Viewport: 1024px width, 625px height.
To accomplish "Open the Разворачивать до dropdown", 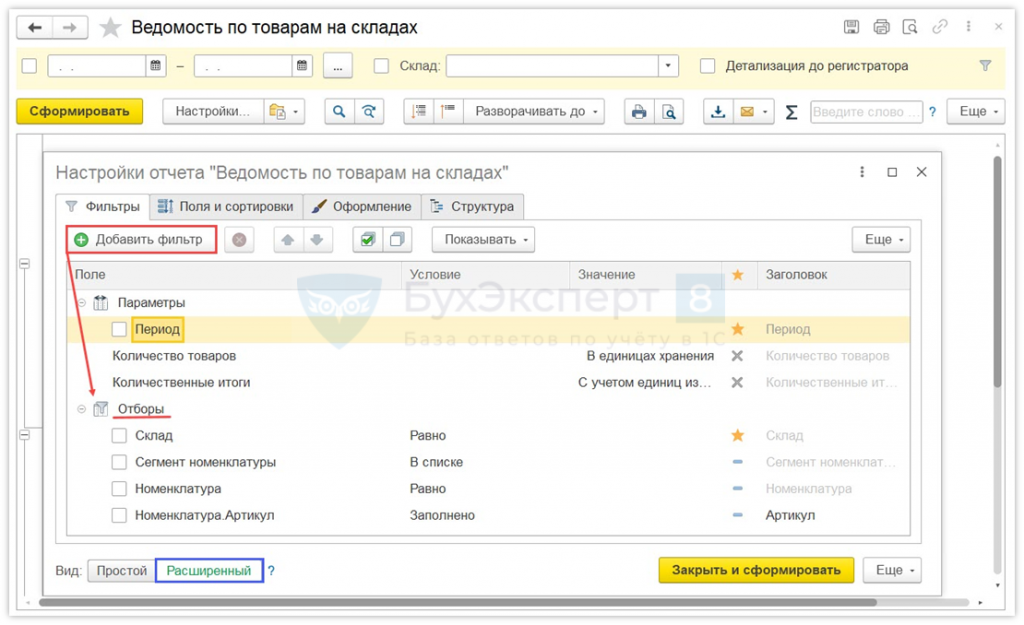I will coord(536,112).
